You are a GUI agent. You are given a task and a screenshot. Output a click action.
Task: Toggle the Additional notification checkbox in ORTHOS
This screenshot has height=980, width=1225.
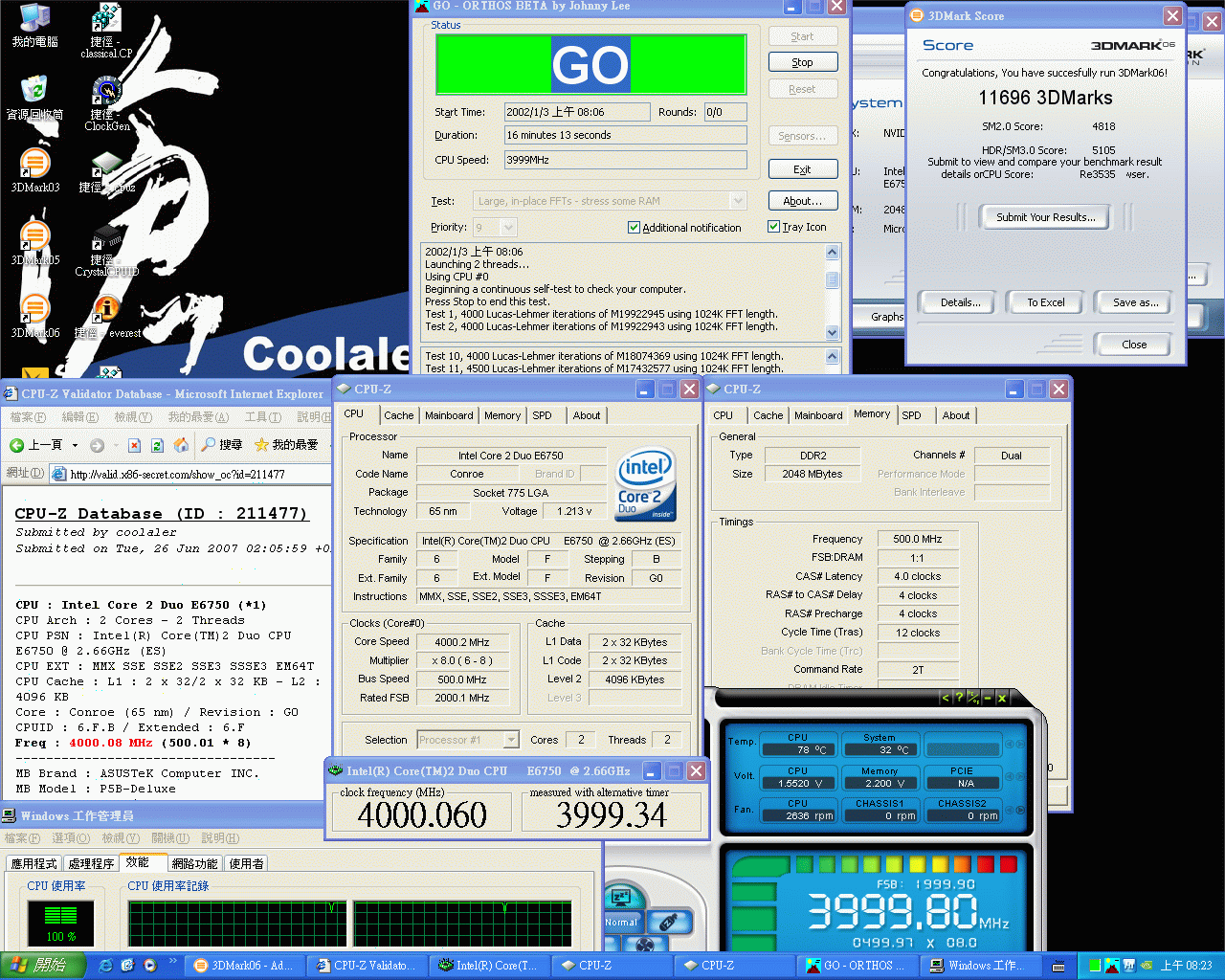[634, 228]
